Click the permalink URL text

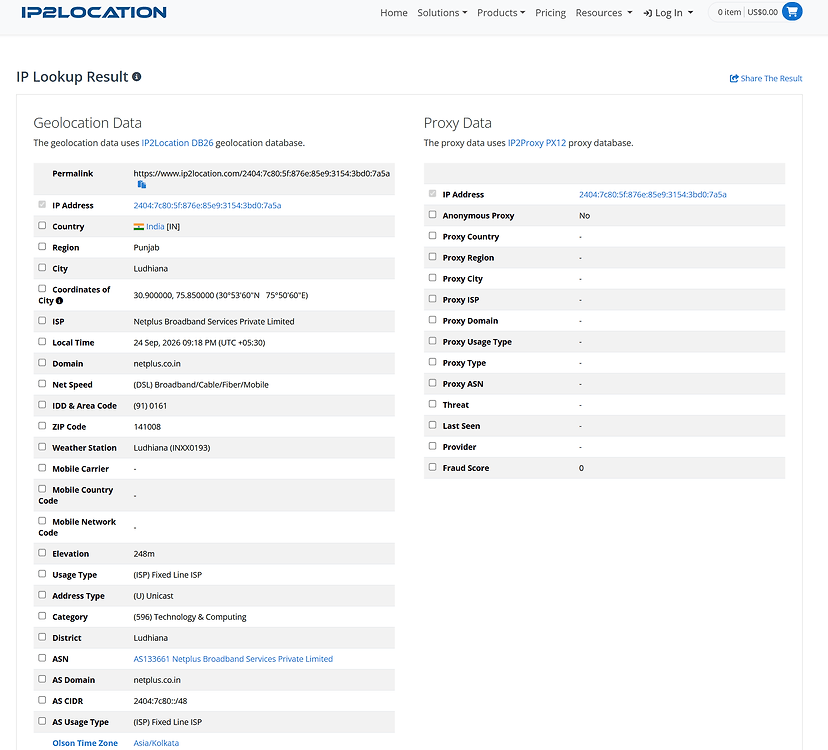point(261,174)
